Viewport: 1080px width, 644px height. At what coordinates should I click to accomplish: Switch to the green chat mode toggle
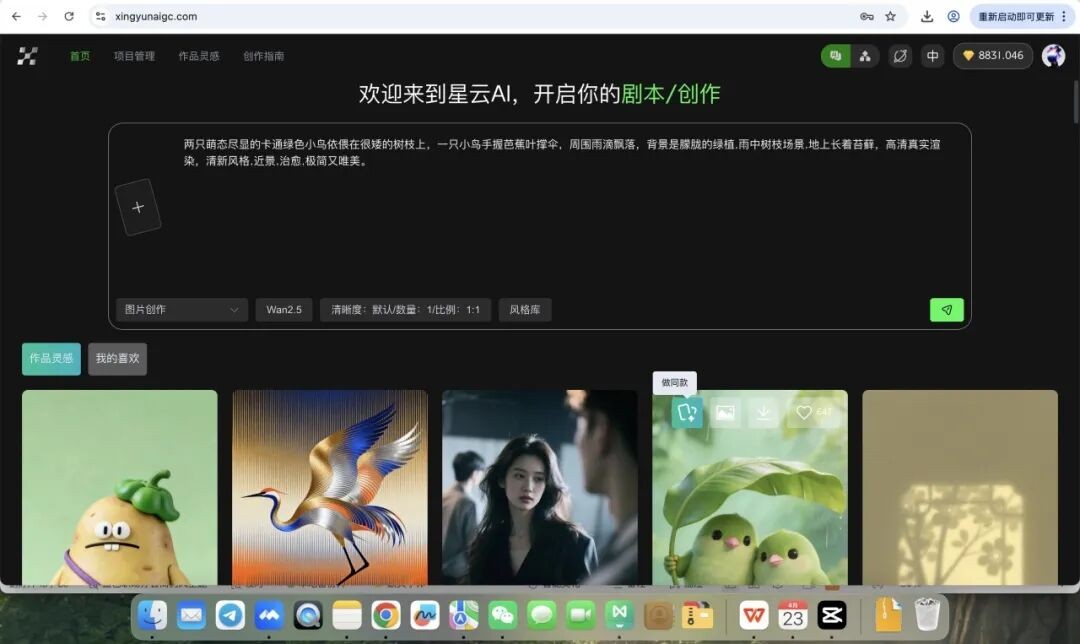click(835, 56)
